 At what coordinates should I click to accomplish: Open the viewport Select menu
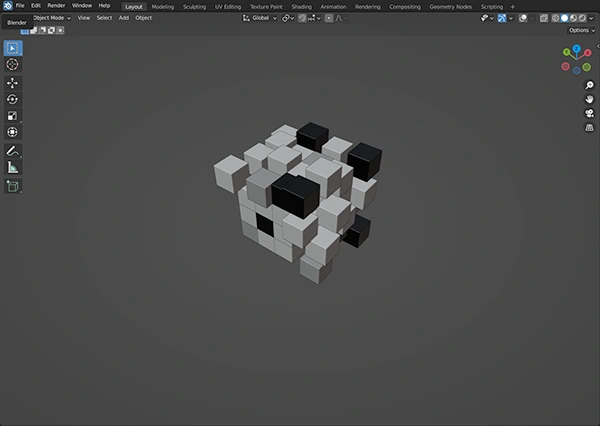click(104, 18)
